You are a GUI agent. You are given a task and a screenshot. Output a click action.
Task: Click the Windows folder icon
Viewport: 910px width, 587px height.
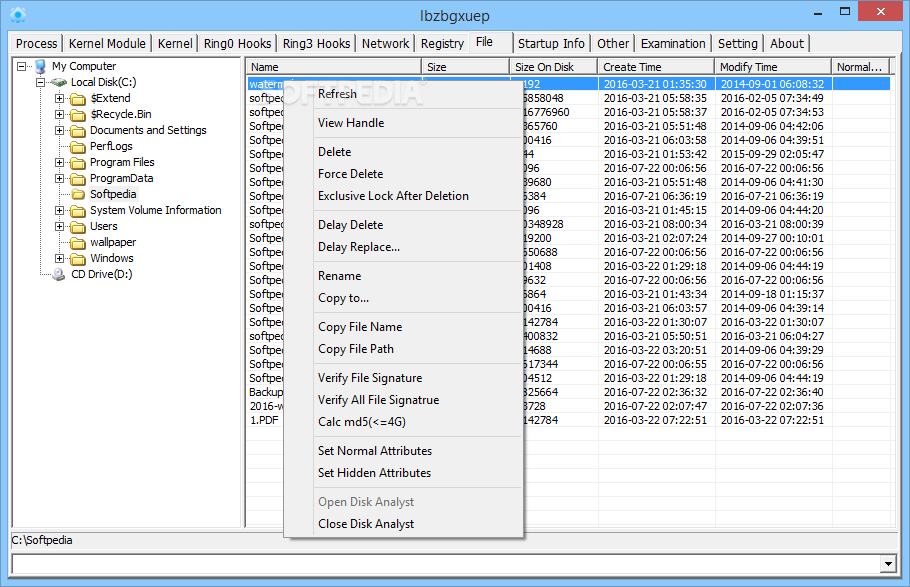[78, 258]
